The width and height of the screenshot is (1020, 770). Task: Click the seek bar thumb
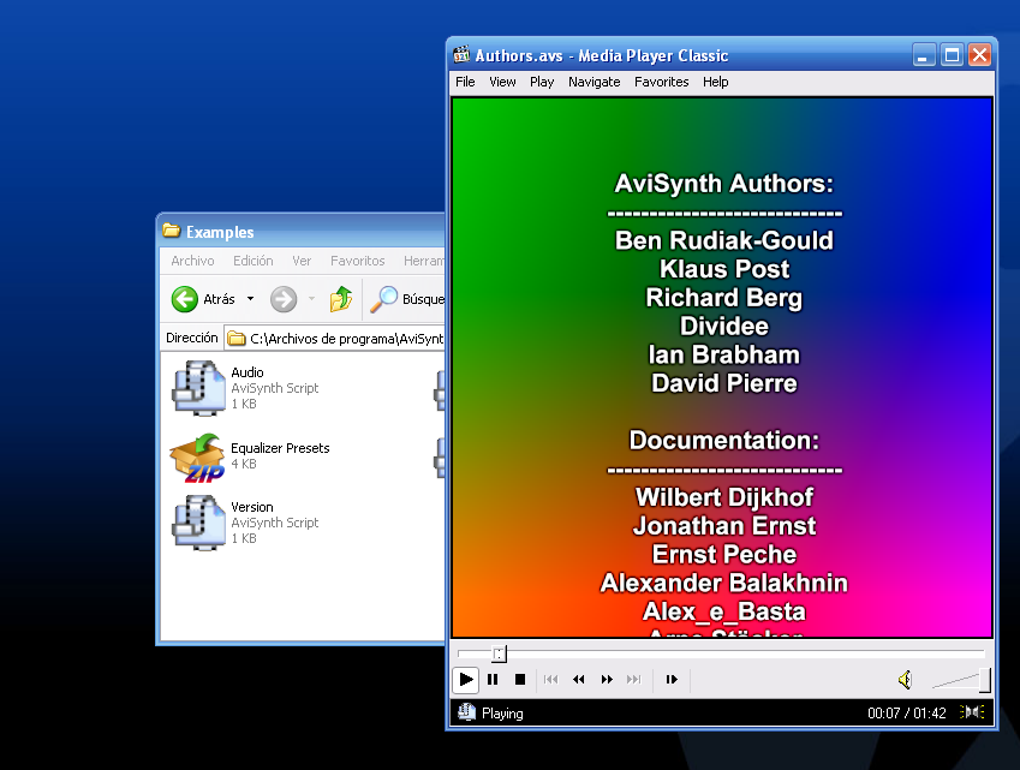pyautogui.click(x=499, y=654)
